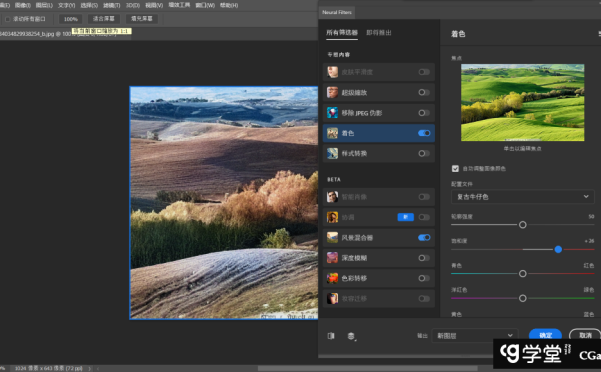Click the 智能肖像 filter thumbnail icon
This screenshot has height=372, width=601.
332,197
